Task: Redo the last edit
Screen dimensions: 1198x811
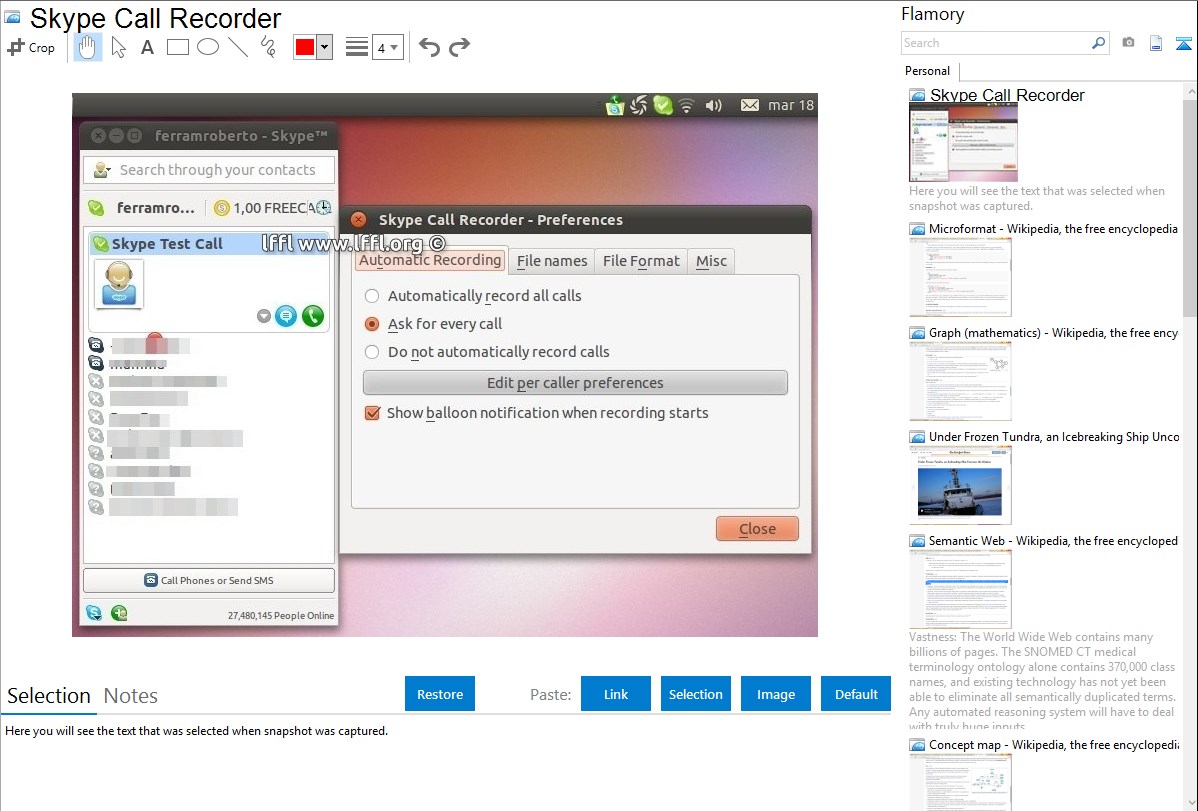Action: [x=459, y=47]
